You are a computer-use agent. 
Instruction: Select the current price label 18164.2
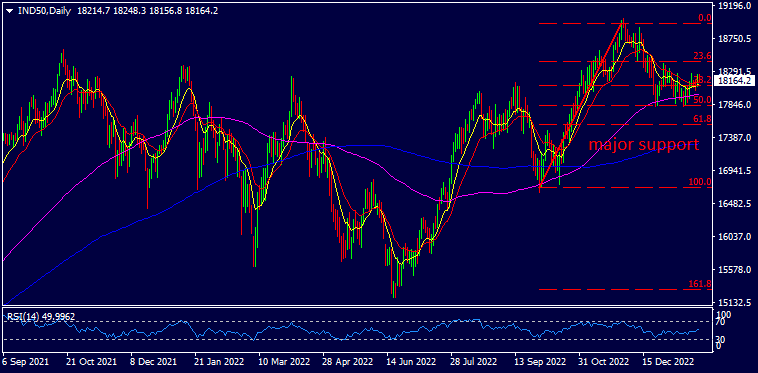pos(734,81)
